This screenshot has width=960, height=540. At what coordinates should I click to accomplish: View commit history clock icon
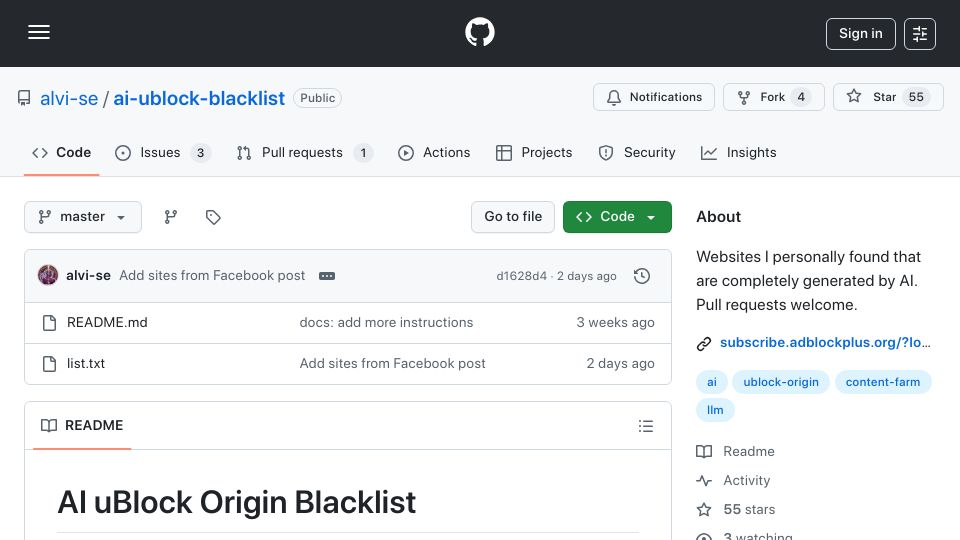(642, 276)
